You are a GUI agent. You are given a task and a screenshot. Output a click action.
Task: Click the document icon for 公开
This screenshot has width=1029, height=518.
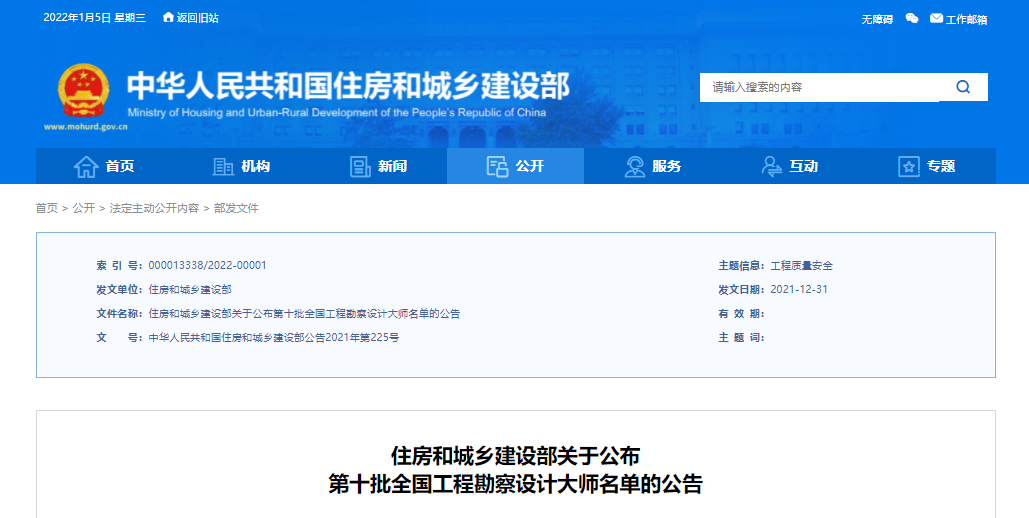coord(497,166)
